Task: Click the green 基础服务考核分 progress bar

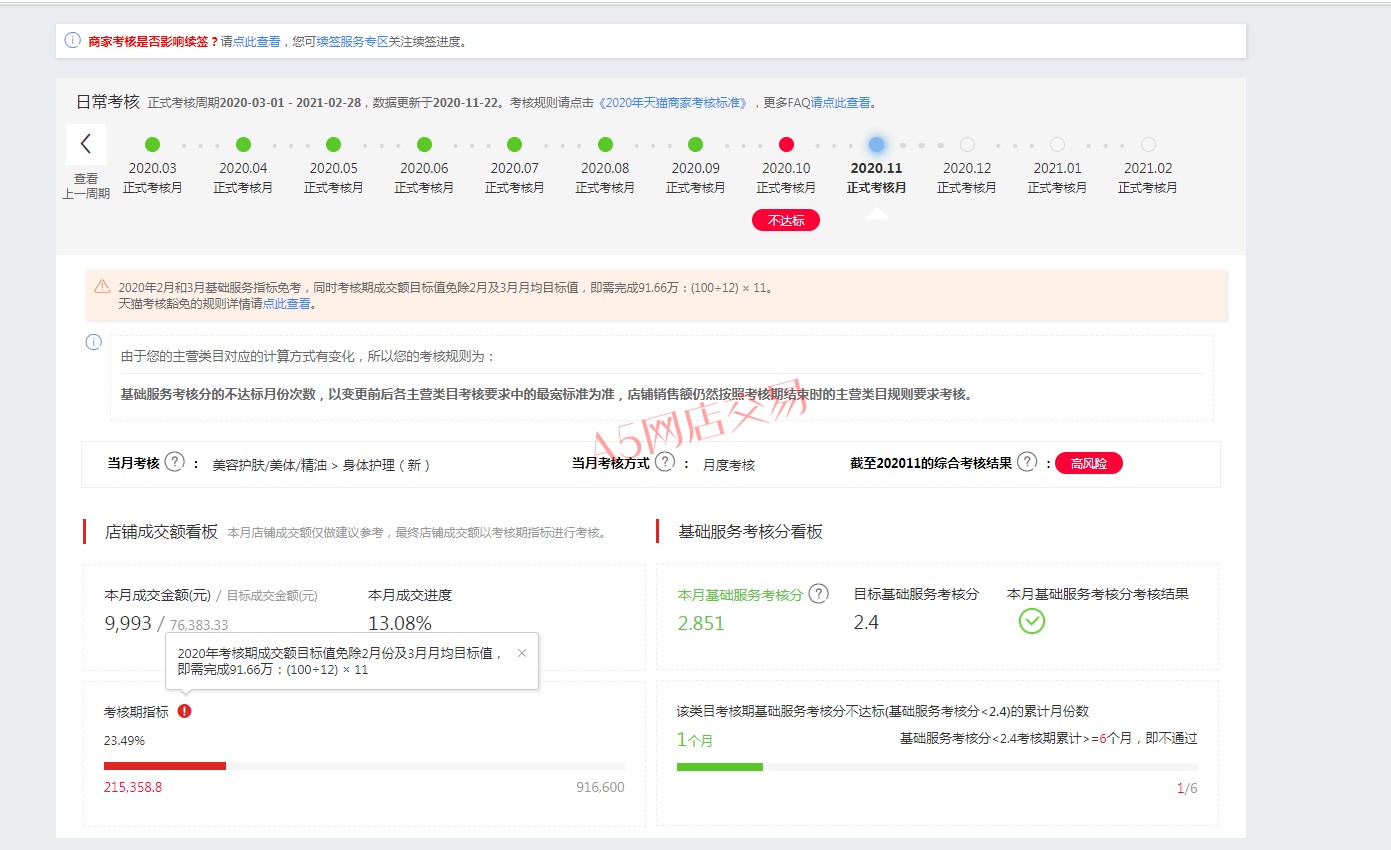Action: (x=719, y=767)
